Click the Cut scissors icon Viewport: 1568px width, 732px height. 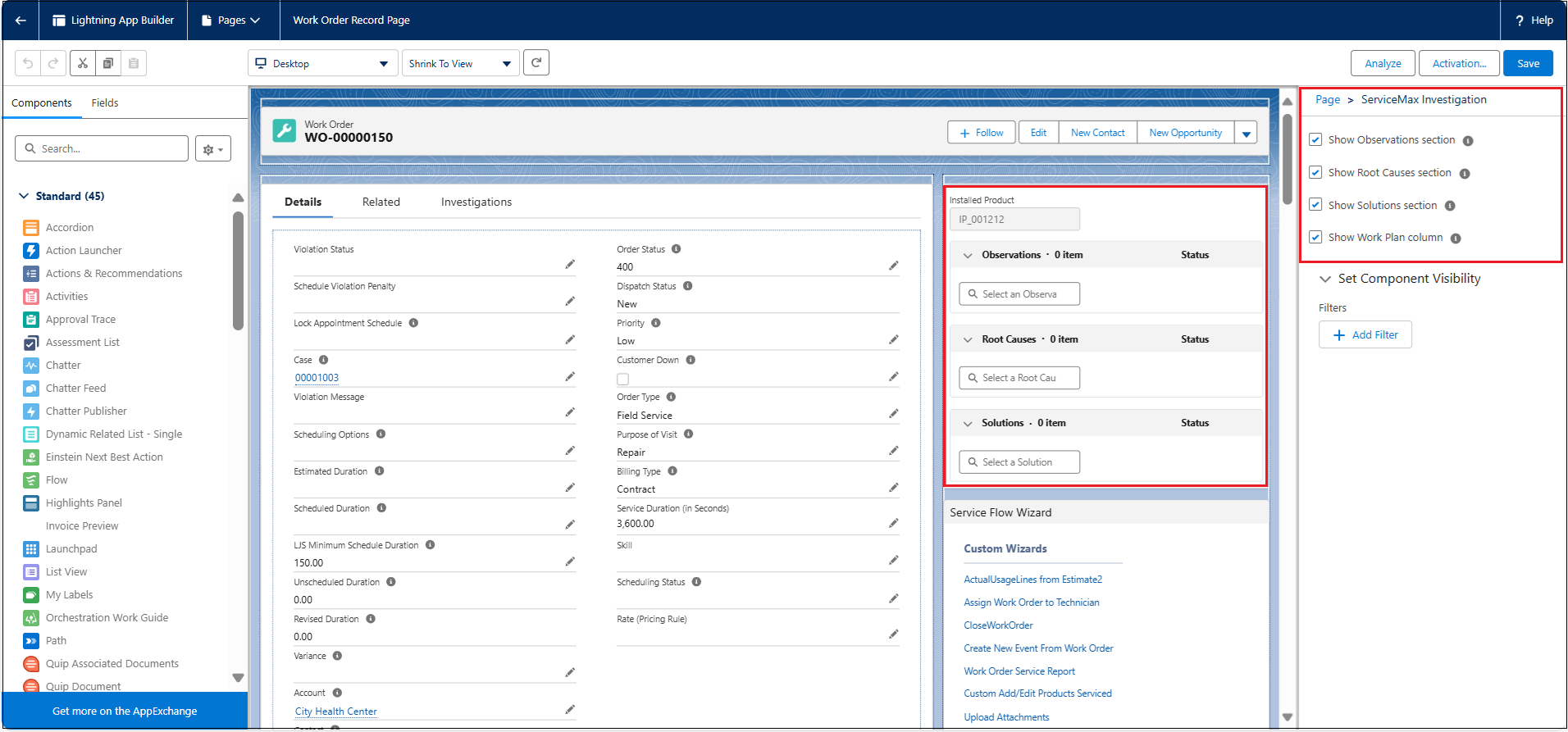coord(83,63)
